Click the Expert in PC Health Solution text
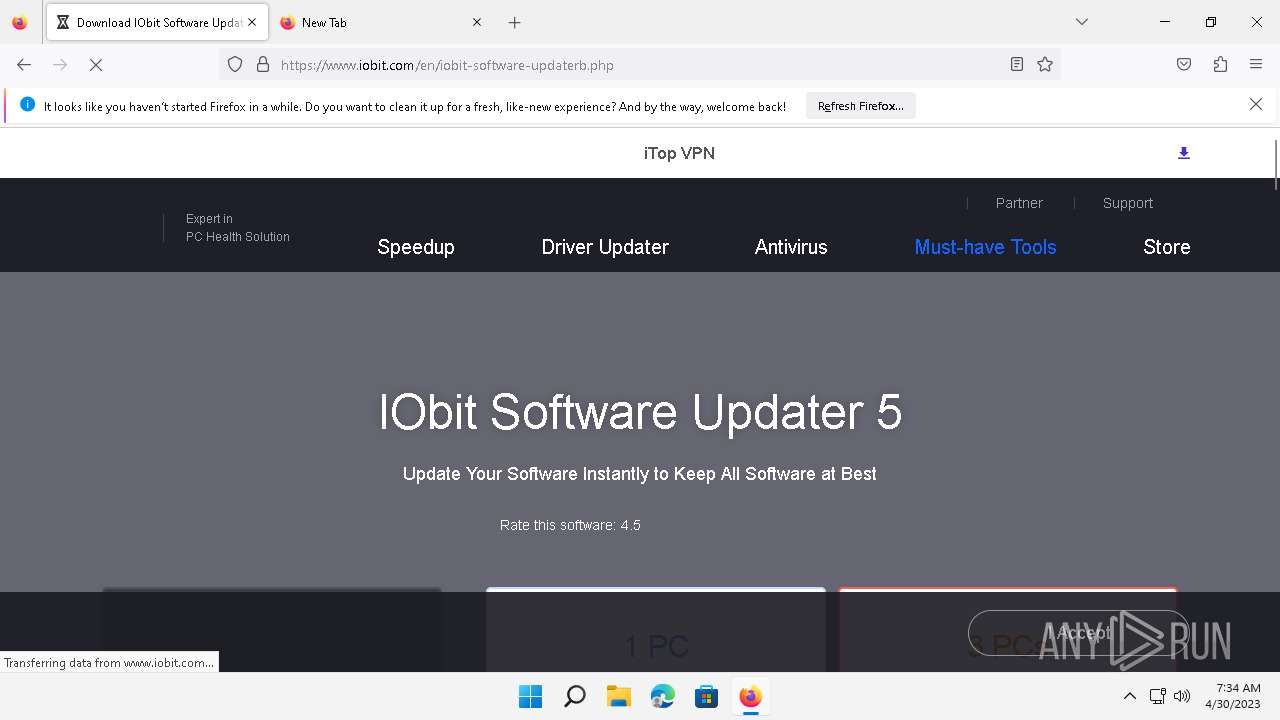1280x720 pixels. pos(238,228)
